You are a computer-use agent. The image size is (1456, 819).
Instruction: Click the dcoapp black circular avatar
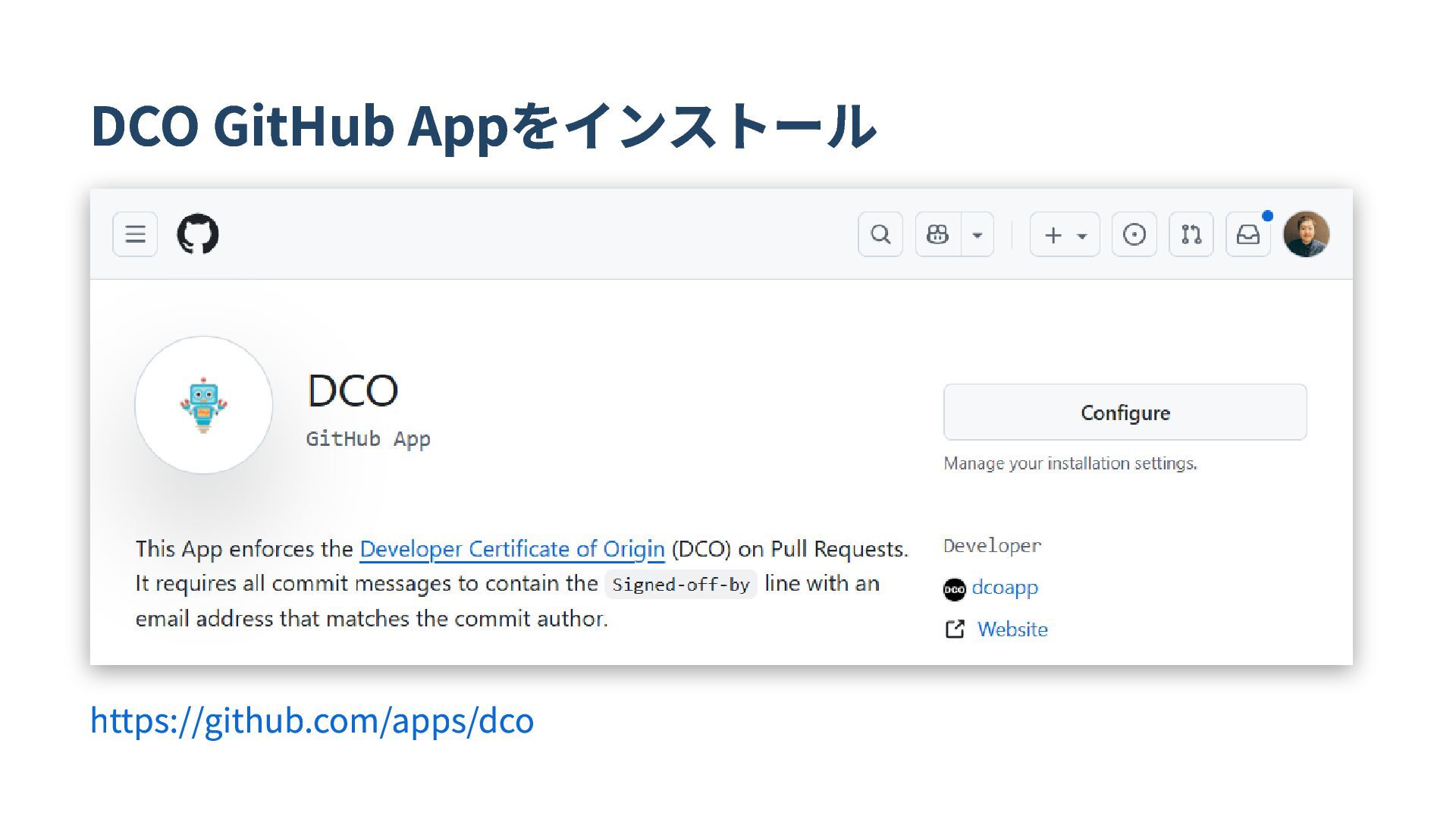[x=954, y=589]
